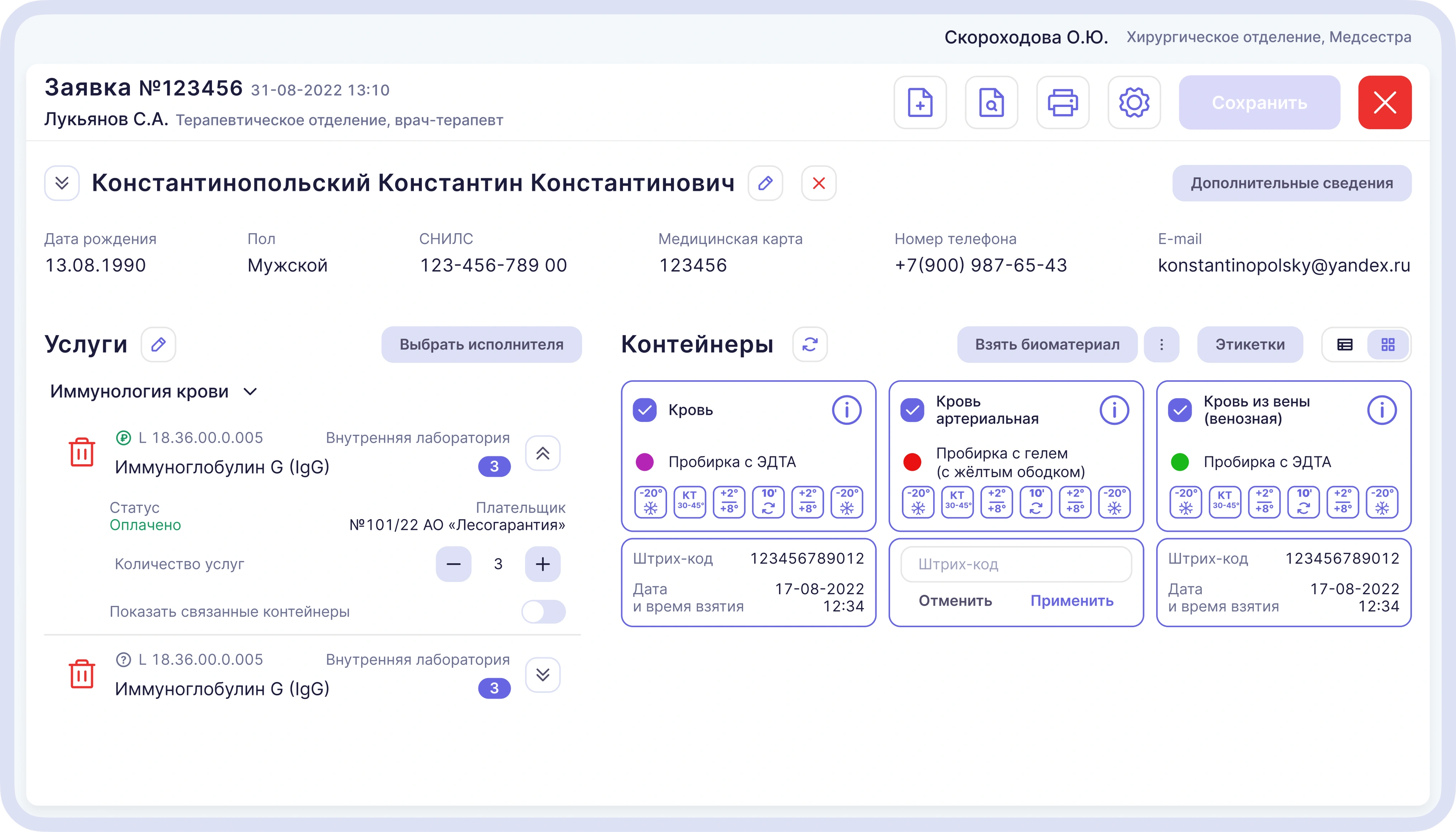The width and height of the screenshot is (1456, 832).
Task: Open three-dot more options menu
Action: 1161,344
